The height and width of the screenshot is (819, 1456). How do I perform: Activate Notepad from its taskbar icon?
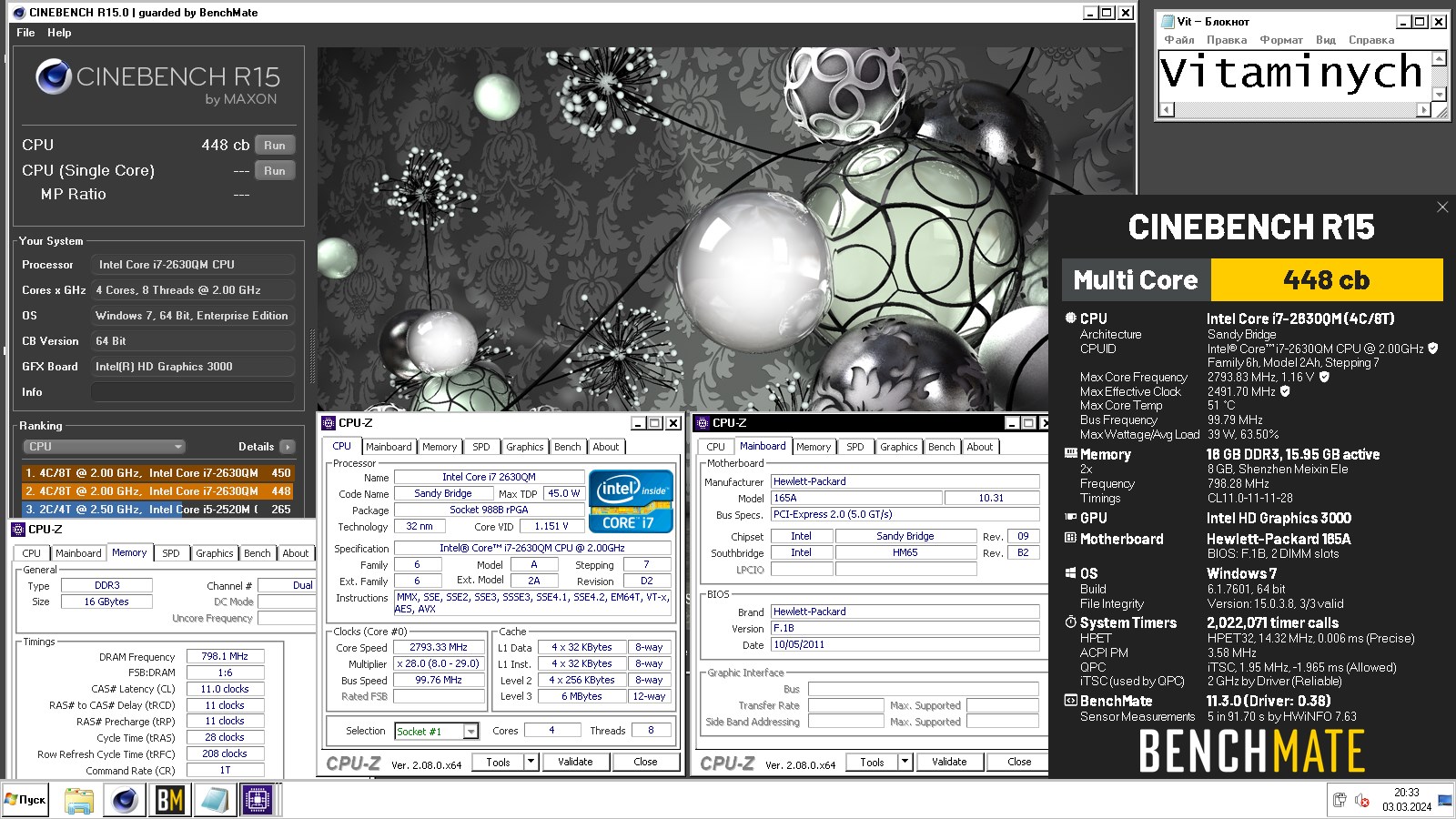[x=215, y=800]
